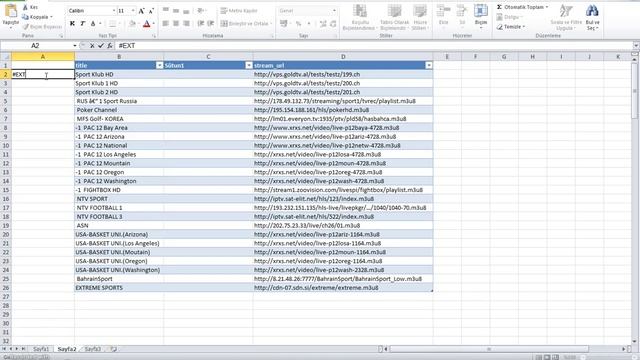The image size is (640, 360).
Task: Click the increase indent icon
Action: click(211, 24)
